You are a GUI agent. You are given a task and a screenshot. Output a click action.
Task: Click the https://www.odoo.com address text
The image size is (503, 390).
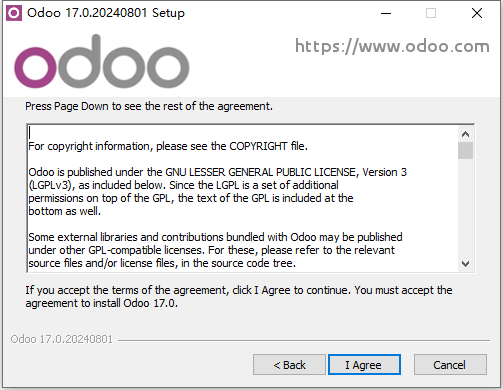click(392, 46)
